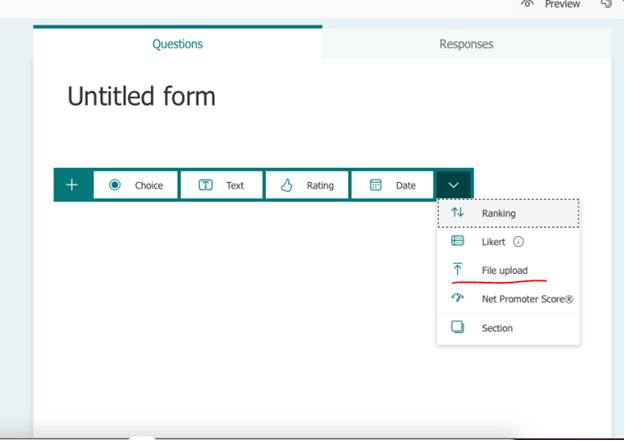Add a Choice question
Viewport: 625px width, 441px height.
click(136, 185)
